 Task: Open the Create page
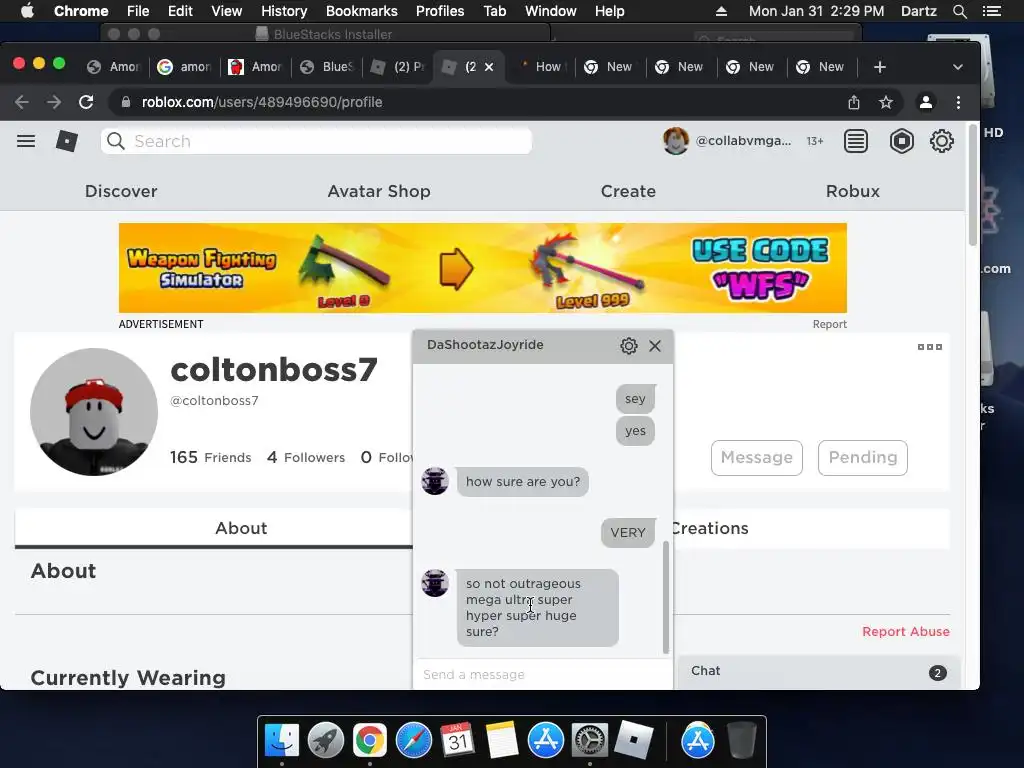[x=628, y=191]
